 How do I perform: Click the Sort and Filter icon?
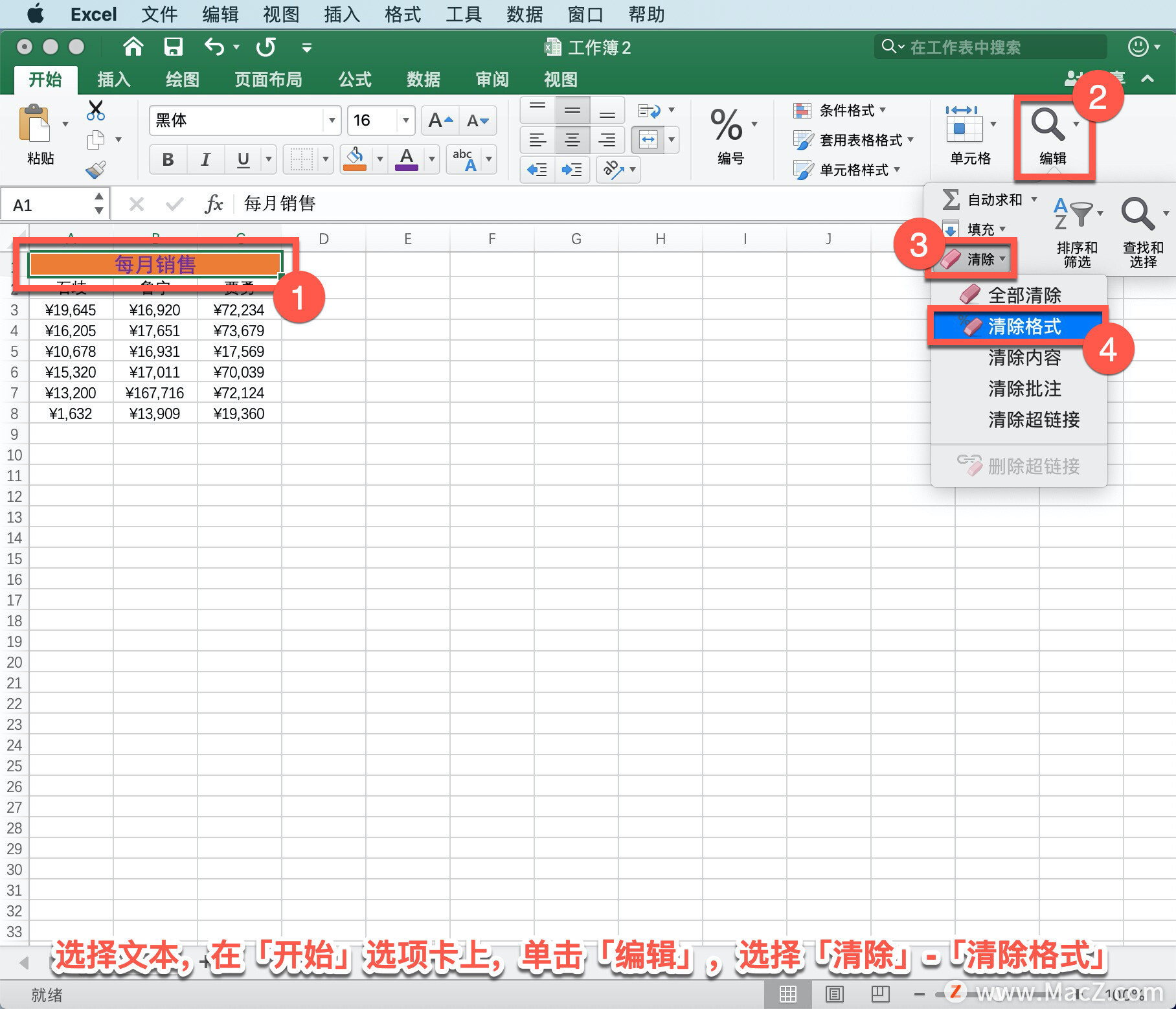[1074, 214]
